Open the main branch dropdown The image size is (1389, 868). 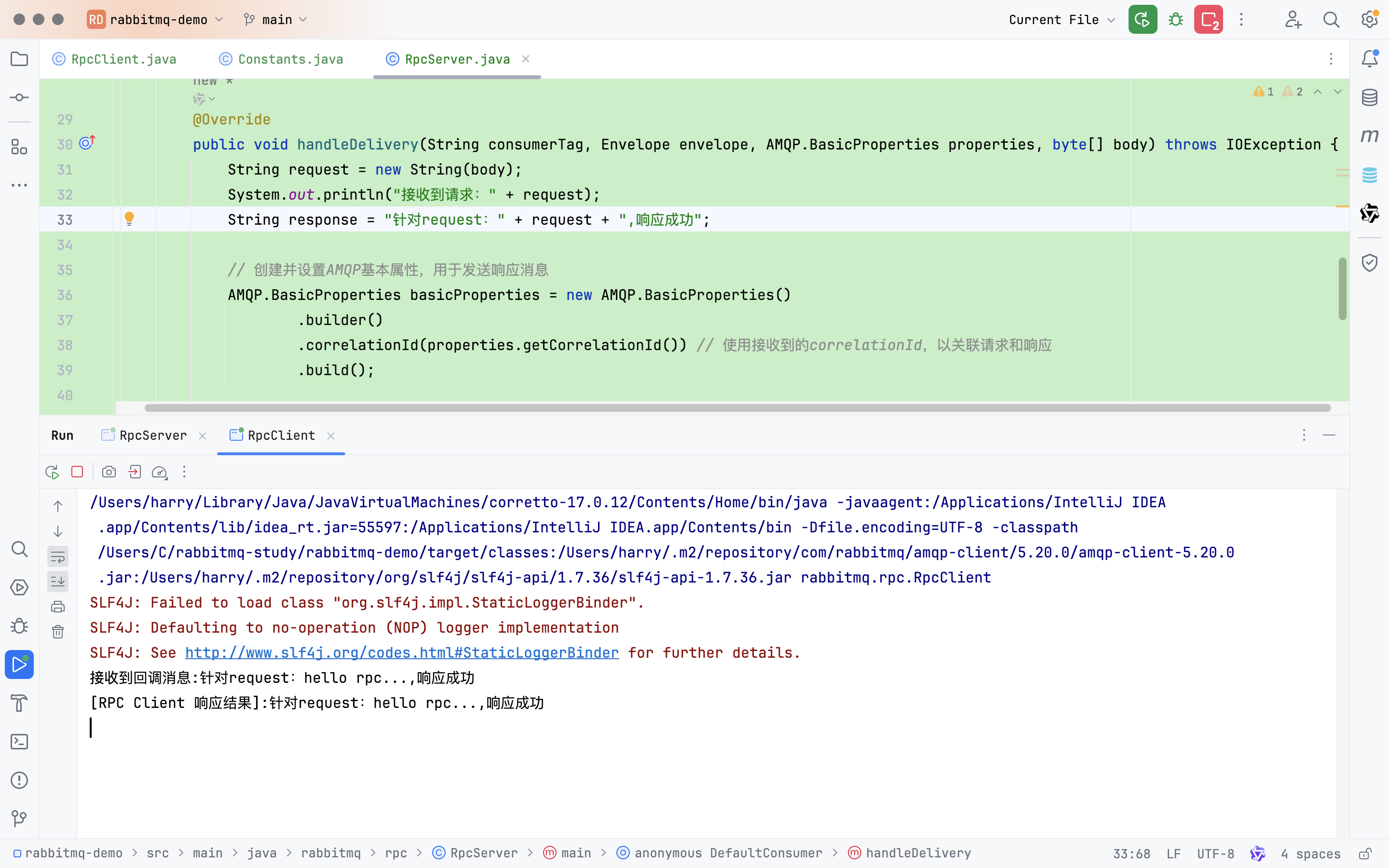pyautogui.click(x=277, y=19)
